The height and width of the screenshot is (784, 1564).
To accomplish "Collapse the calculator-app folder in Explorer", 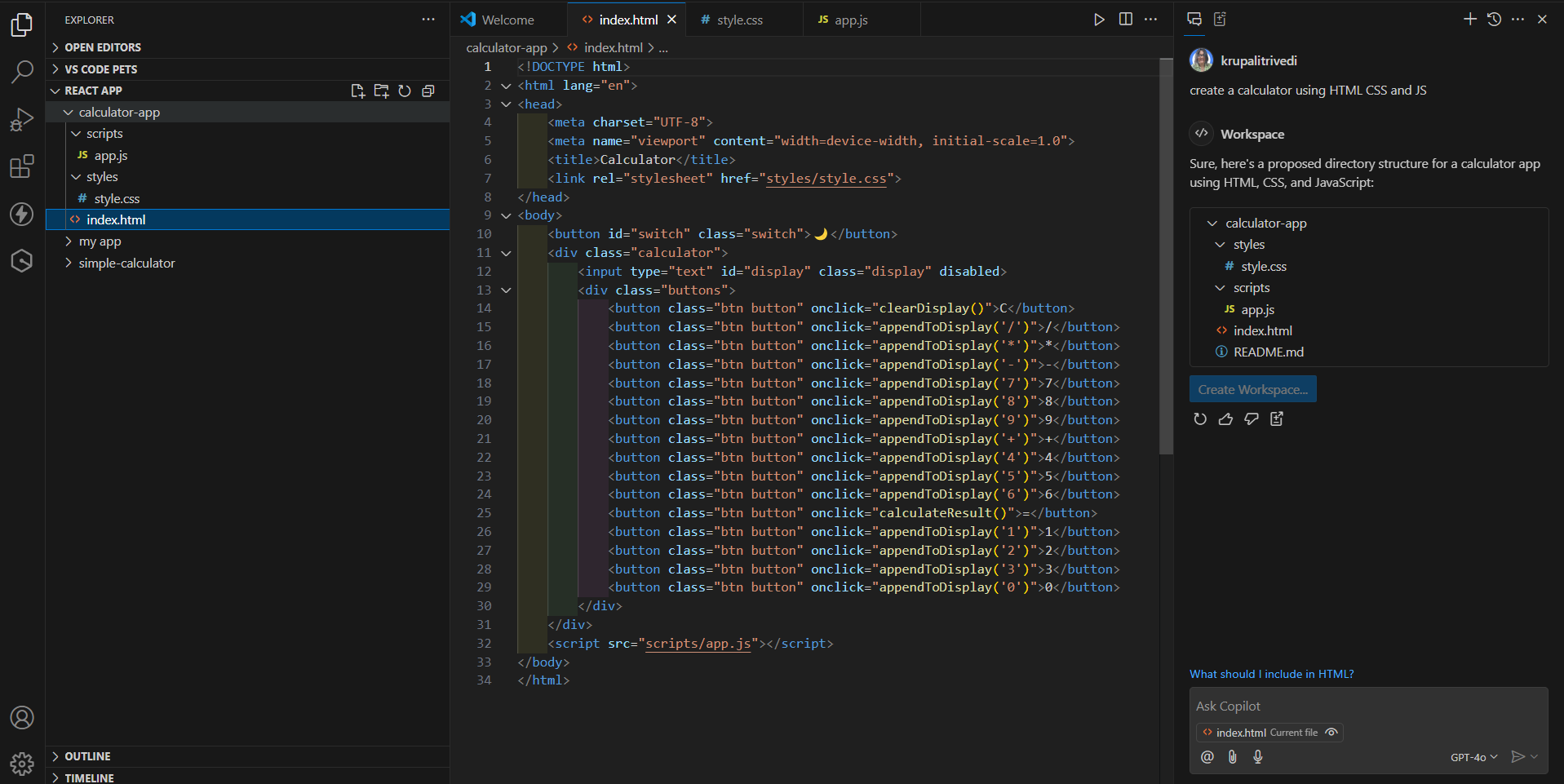I will (x=248, y=113).
